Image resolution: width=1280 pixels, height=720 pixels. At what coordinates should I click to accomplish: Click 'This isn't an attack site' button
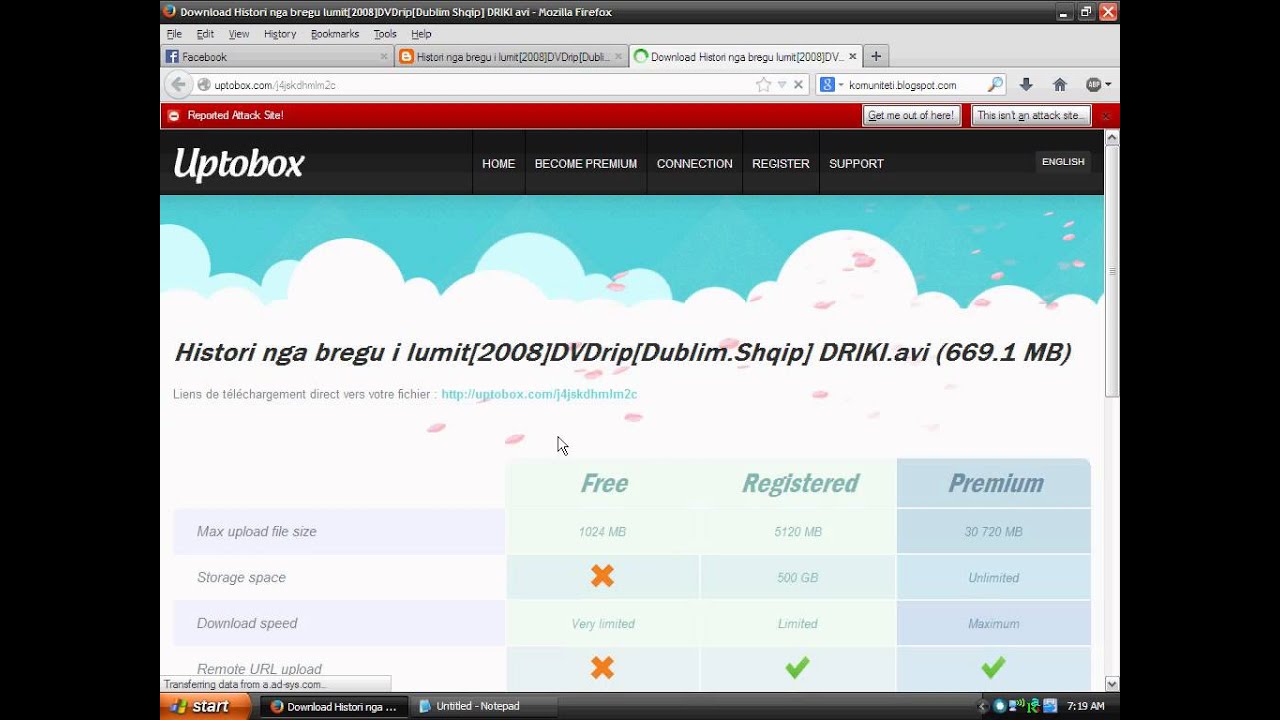pos(1030,116)
